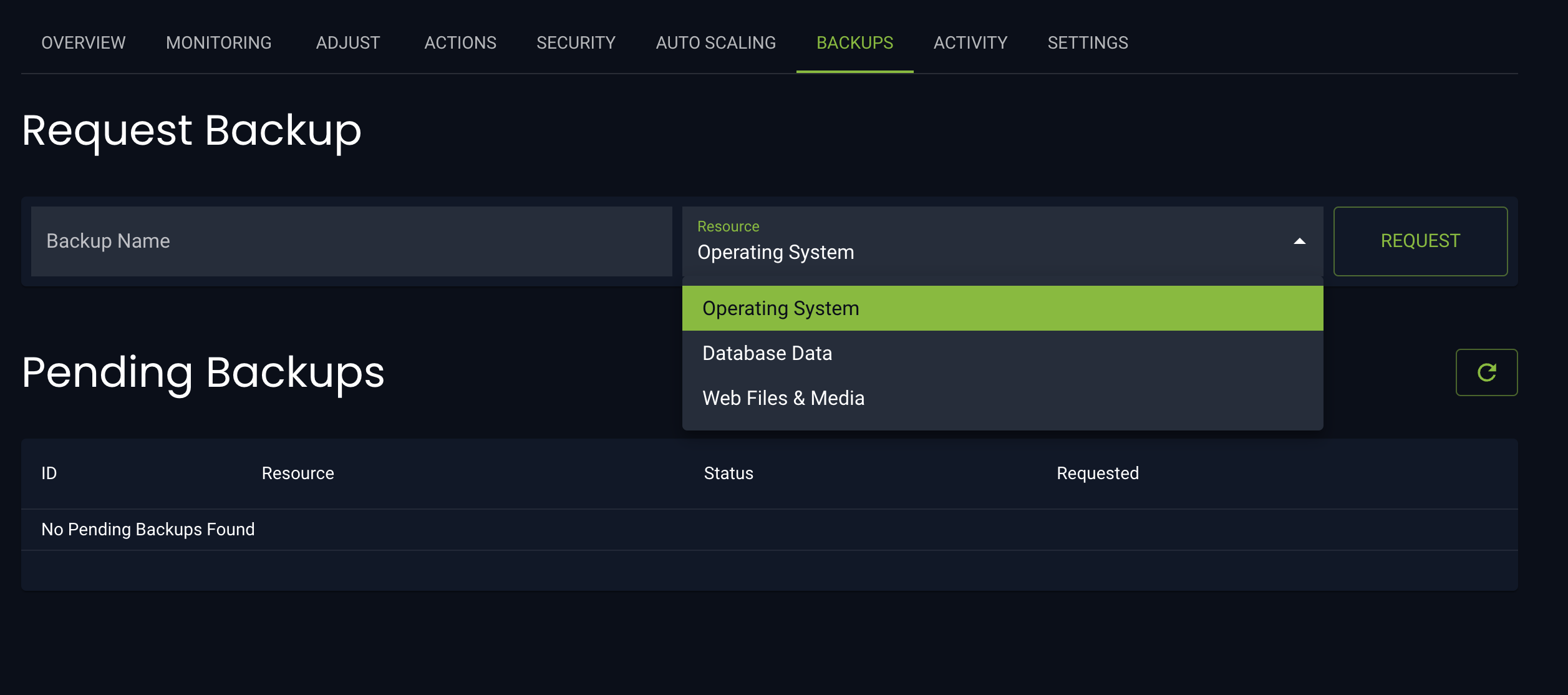Viewport: 1568px width, 695px height.
Task: Open the Auto Scaling tab
Action: pos(715,42)
